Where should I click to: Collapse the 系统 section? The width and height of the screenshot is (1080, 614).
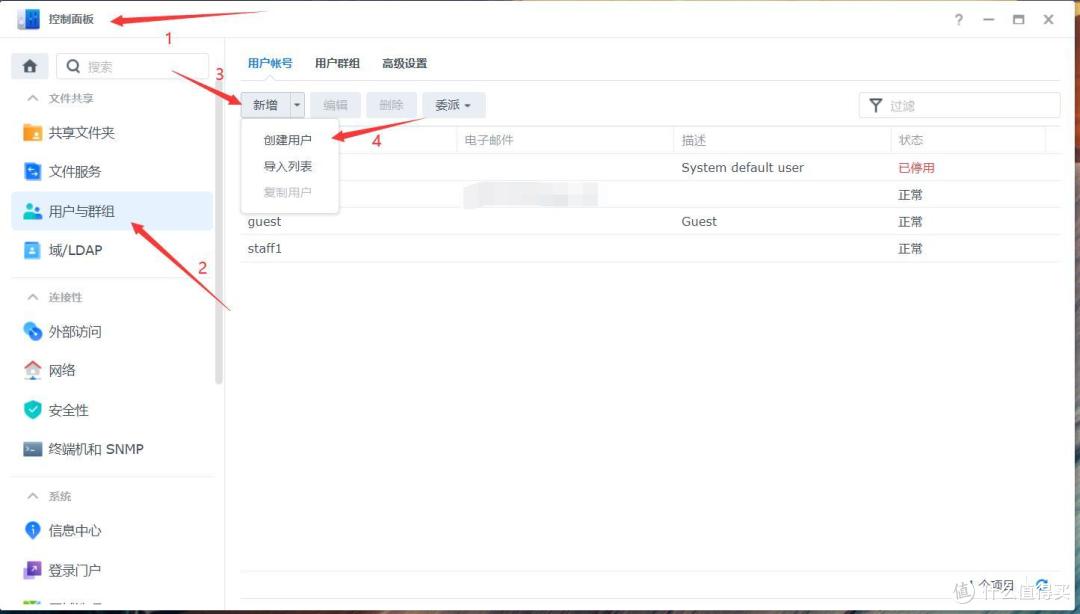pyautogui.click(x=32, y=496)
